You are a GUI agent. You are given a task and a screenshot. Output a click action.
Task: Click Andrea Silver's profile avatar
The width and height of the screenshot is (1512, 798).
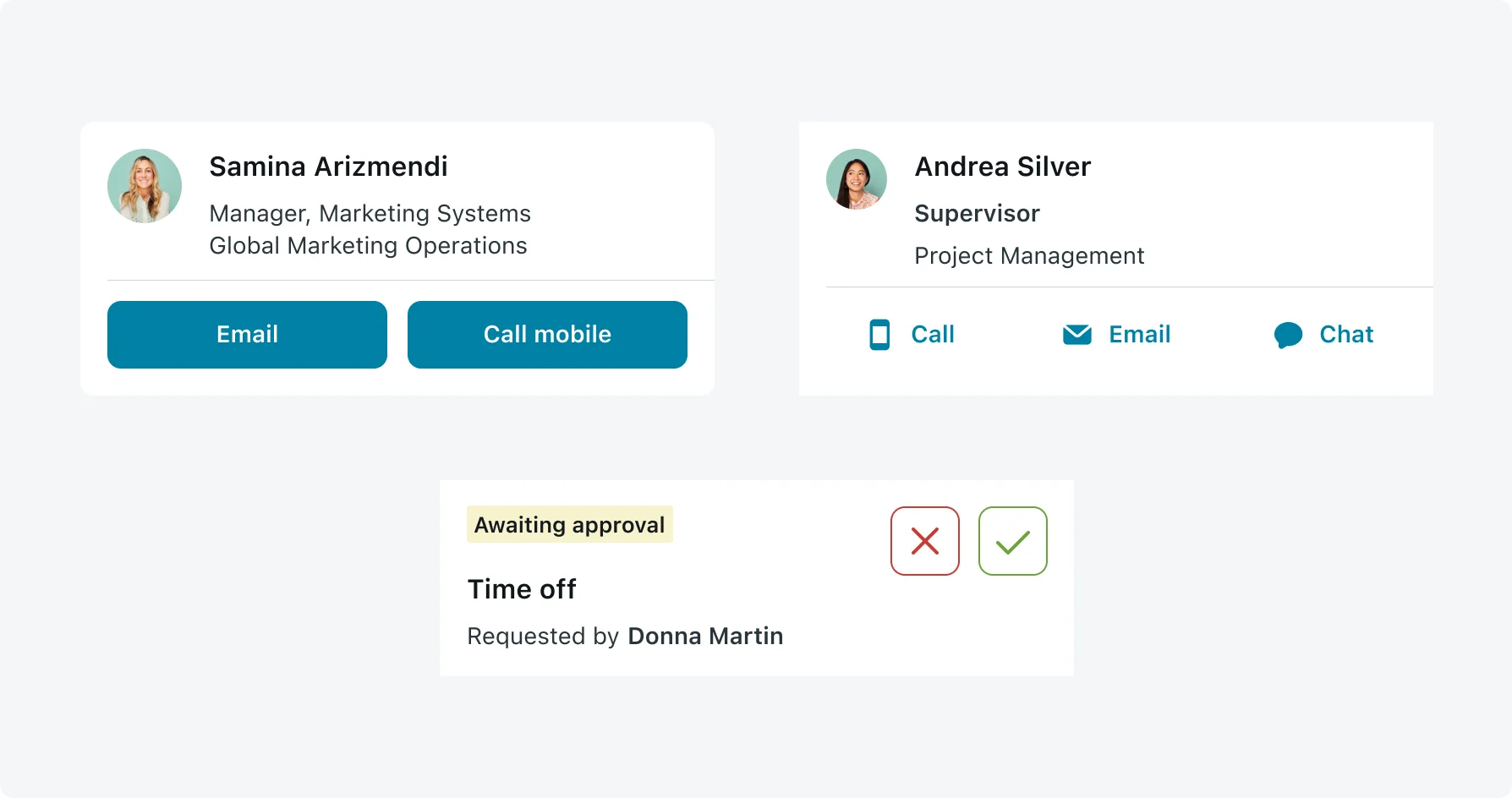[857, 179]
